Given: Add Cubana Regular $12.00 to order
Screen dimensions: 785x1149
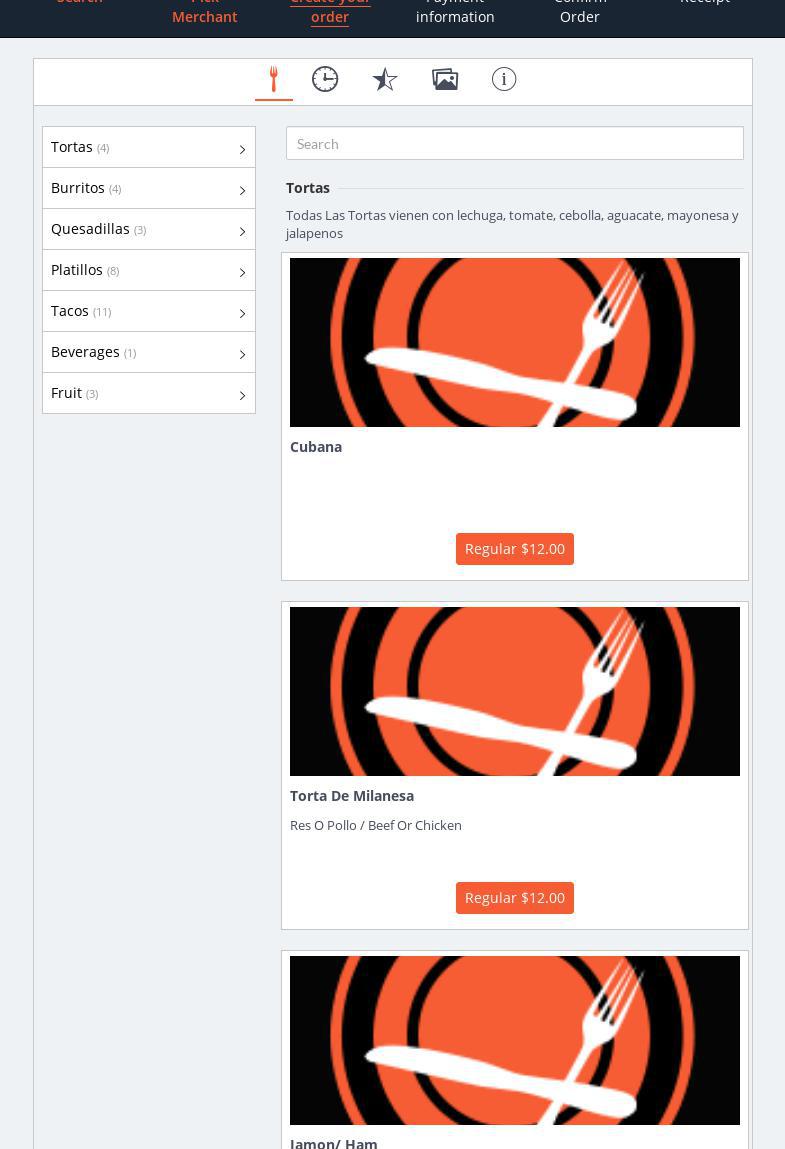Looking at the screenshot, I should pos(514,549).
